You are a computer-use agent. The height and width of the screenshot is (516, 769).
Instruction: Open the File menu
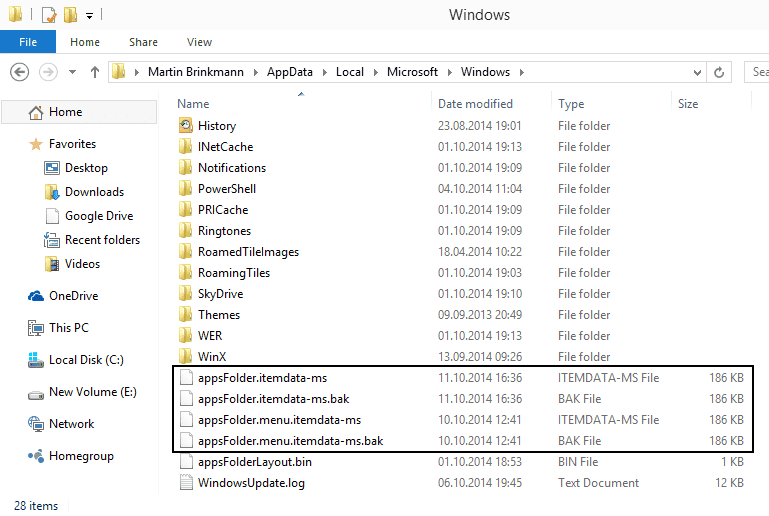pyautogui.click(x=28, y=42)
